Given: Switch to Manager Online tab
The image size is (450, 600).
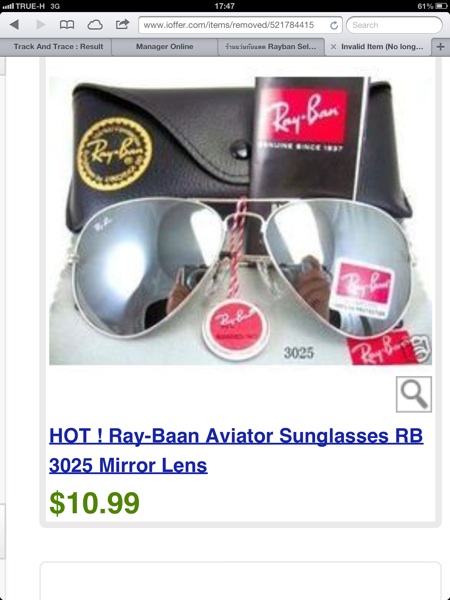Looking at the screenshot, I should point(165,47).
